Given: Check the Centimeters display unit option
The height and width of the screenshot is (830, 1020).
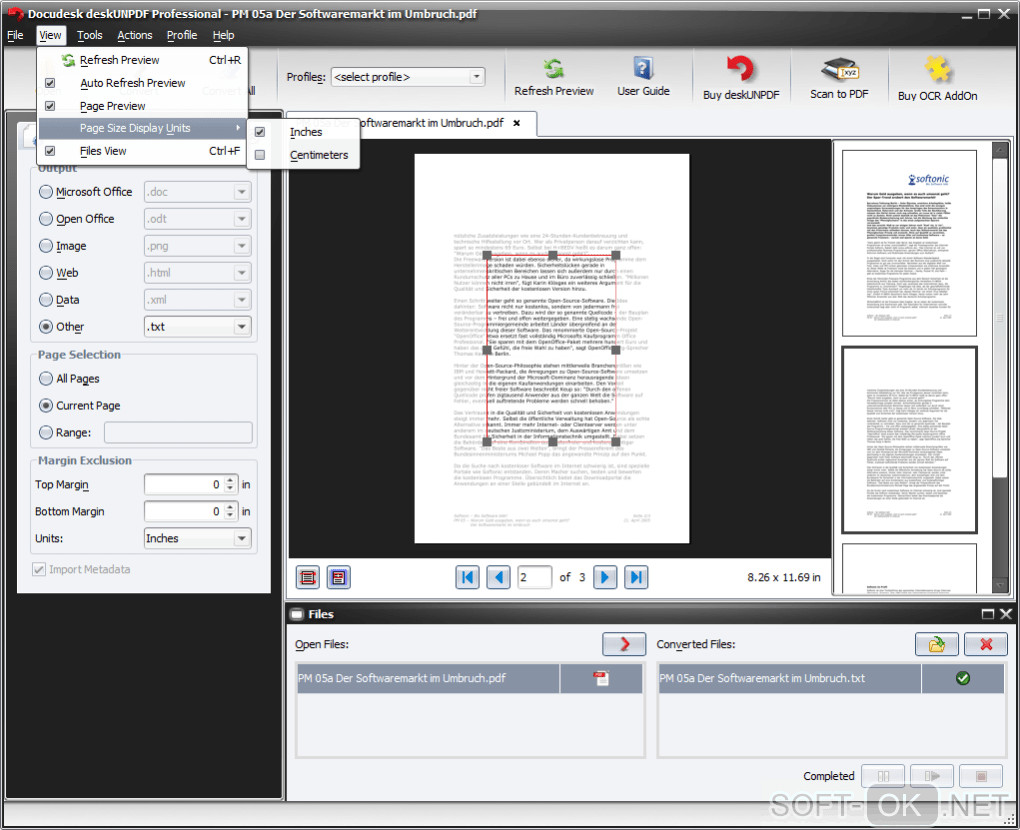Looking at the screenshot, I should click(x=260, y=155).
